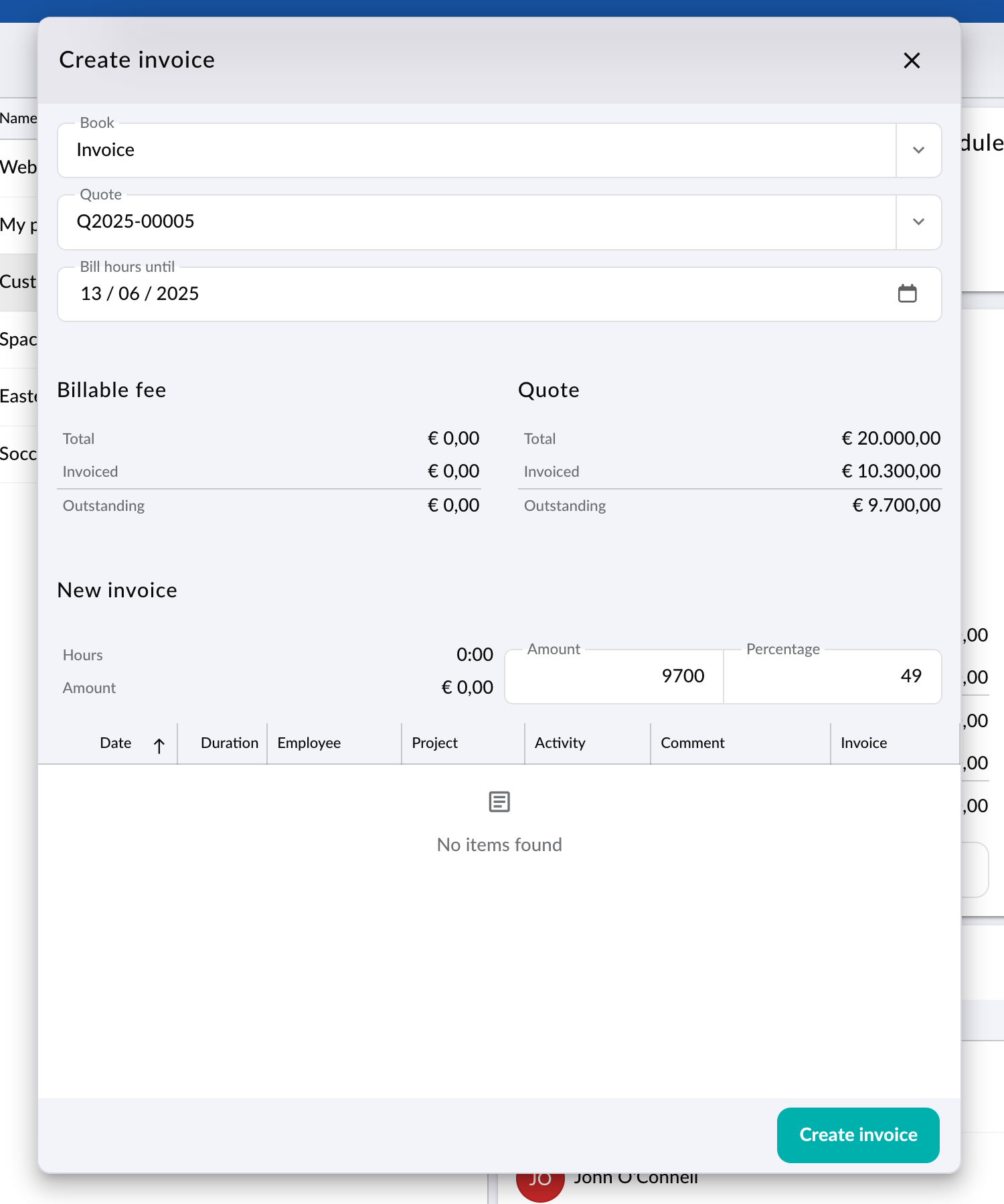Click the Create invoice button
The width and height of the screenshot is (1004, 1204).
[x=858, y=1135]
